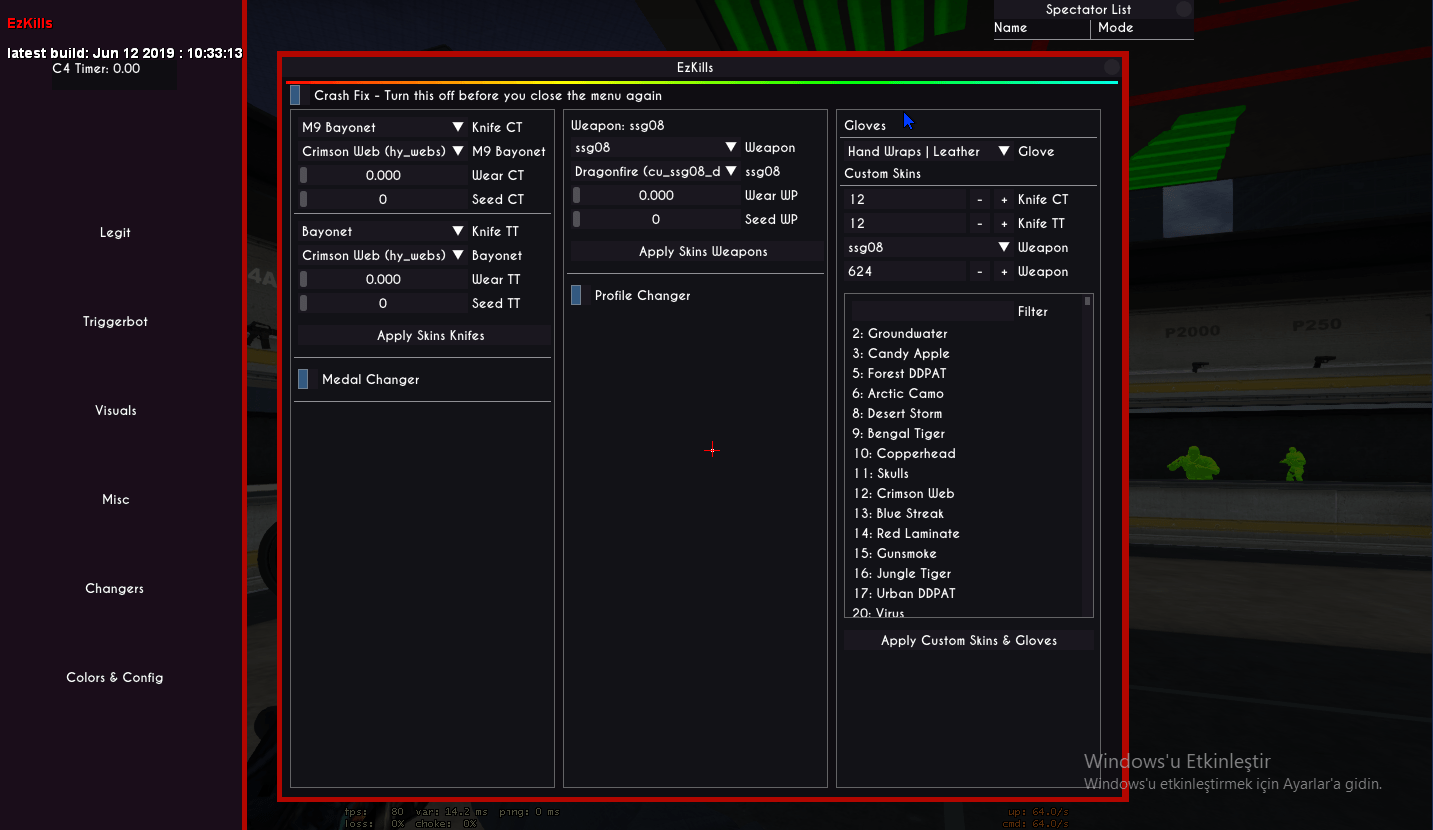Decrease Knife CT custom skin value with minus
The height and width of the screenshot is (830, 1433).
[x=980, y=199]
